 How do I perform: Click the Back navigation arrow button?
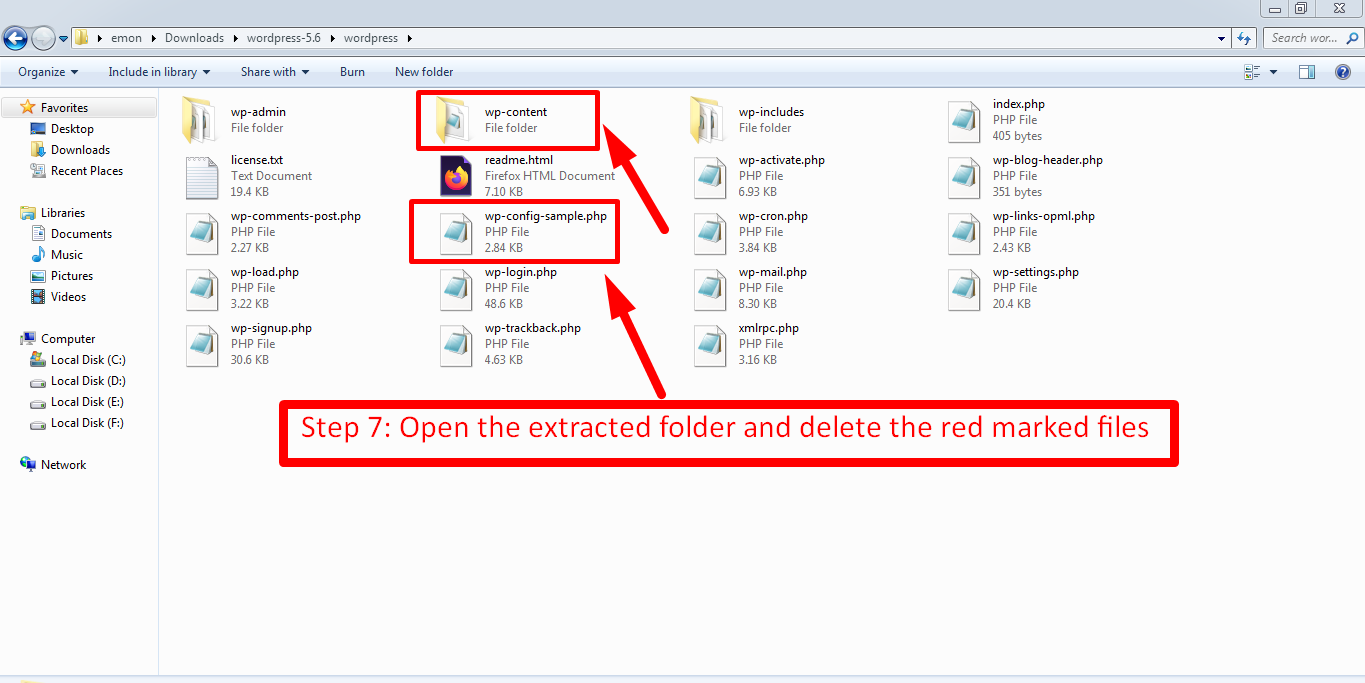coord(15,38)
